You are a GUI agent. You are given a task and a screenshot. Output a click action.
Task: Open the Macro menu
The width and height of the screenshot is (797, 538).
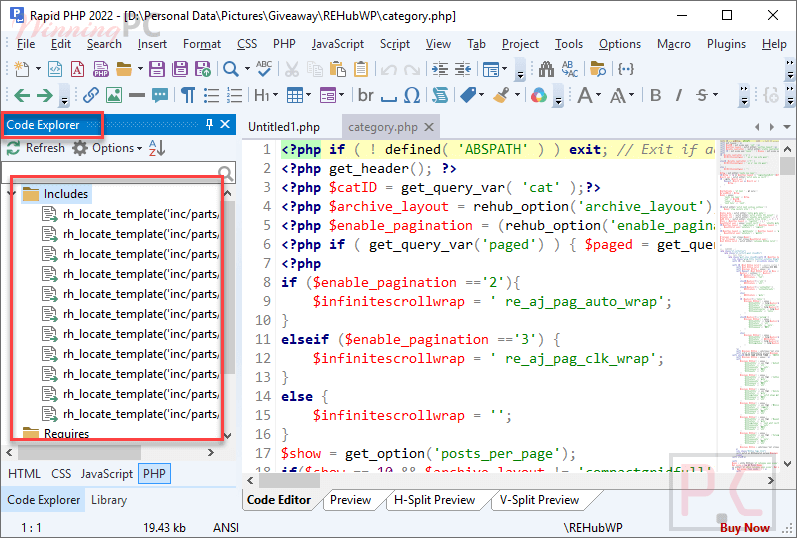pyautogui.click(x=673, y=44)
